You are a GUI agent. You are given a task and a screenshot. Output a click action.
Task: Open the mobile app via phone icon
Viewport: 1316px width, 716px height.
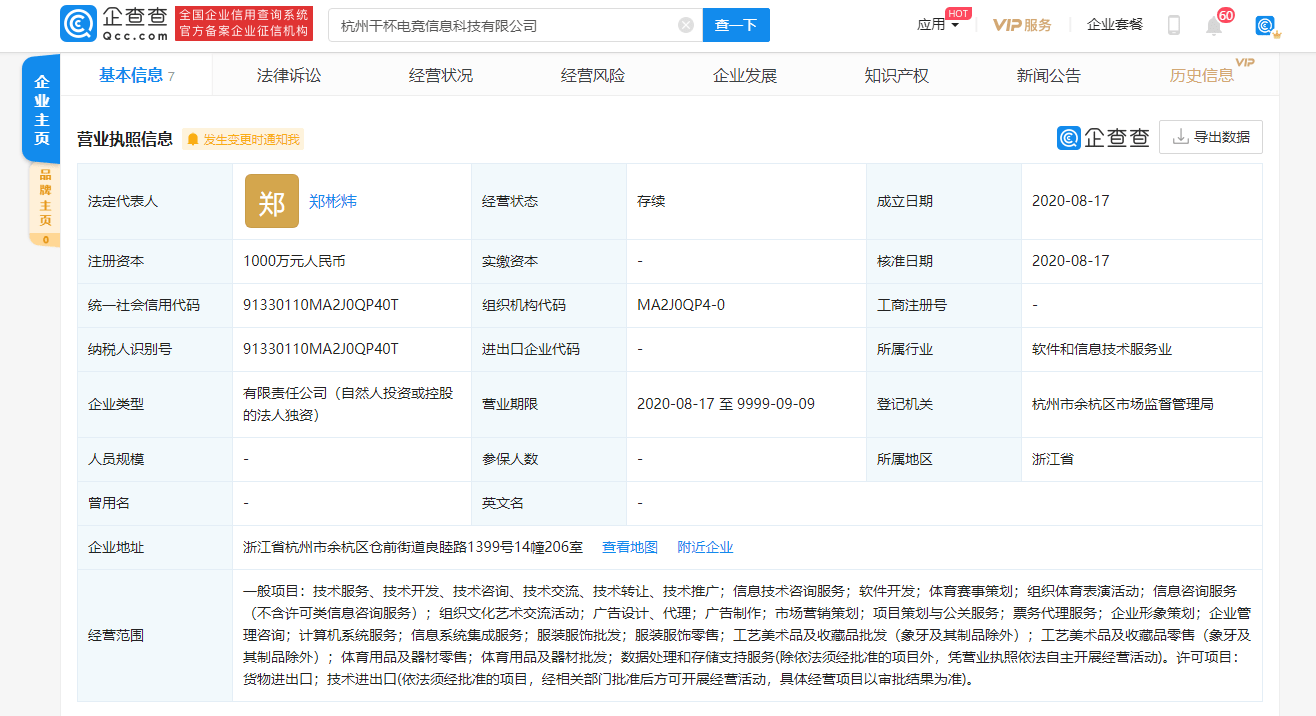point(1172,25)
